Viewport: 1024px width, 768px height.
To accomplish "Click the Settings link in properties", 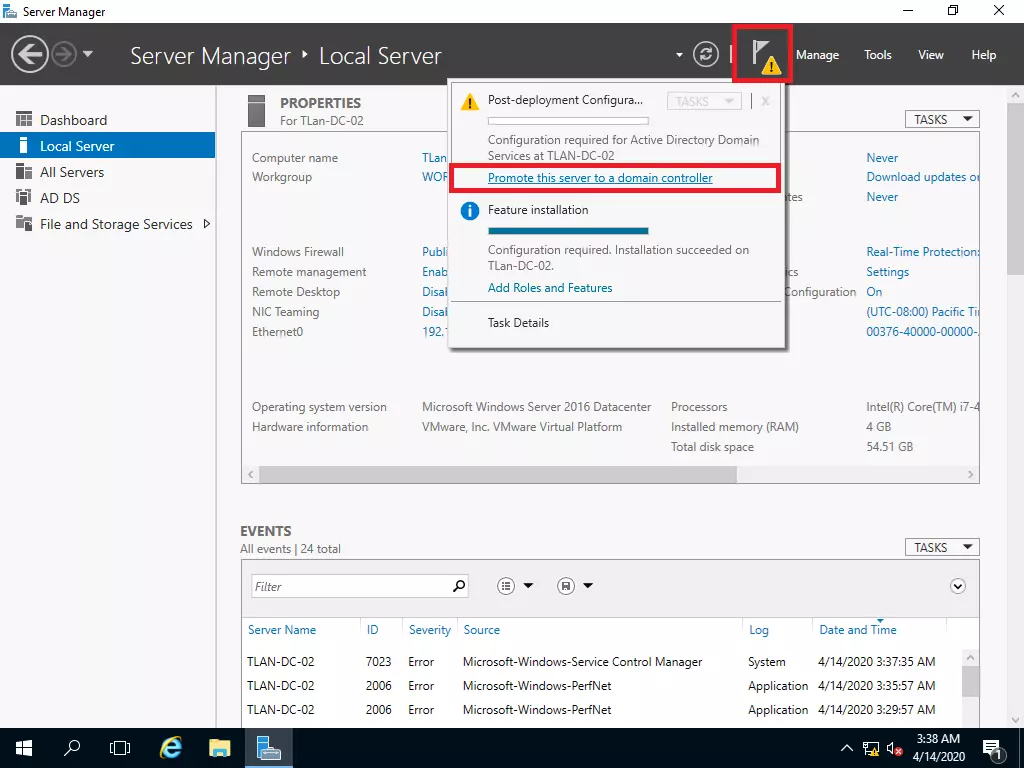I will 888,272.
